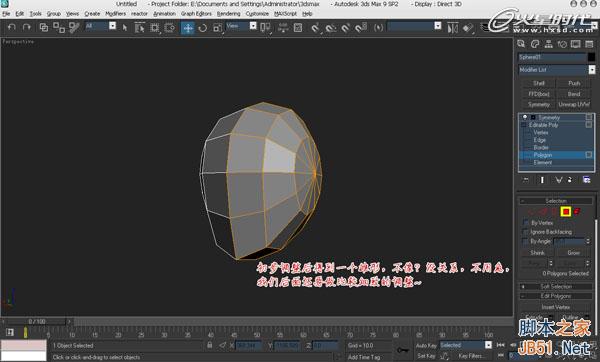Switch to the Create command panel
The width and height of the screenshot is (600, 362).
[521, 44]
